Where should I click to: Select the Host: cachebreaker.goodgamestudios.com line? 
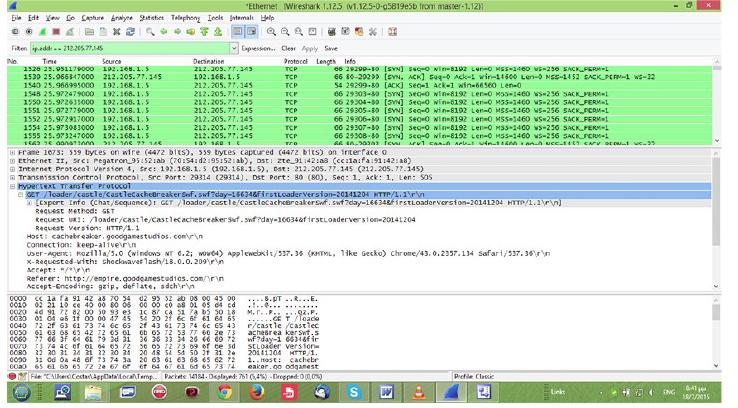coord(114,237)
